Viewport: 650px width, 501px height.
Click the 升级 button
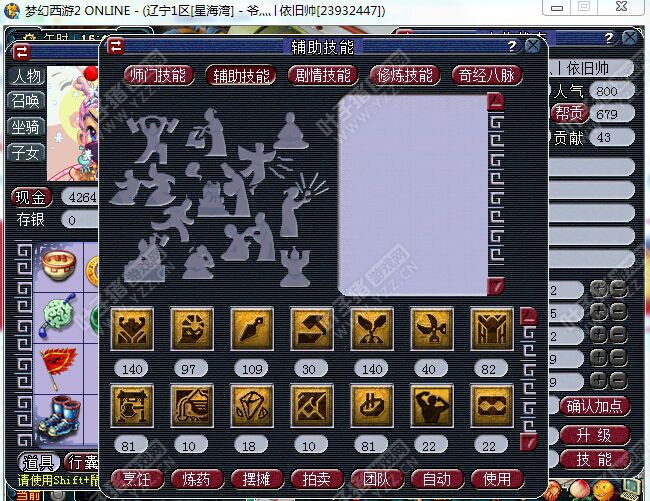pyautogui.click(x=595, y=436)
